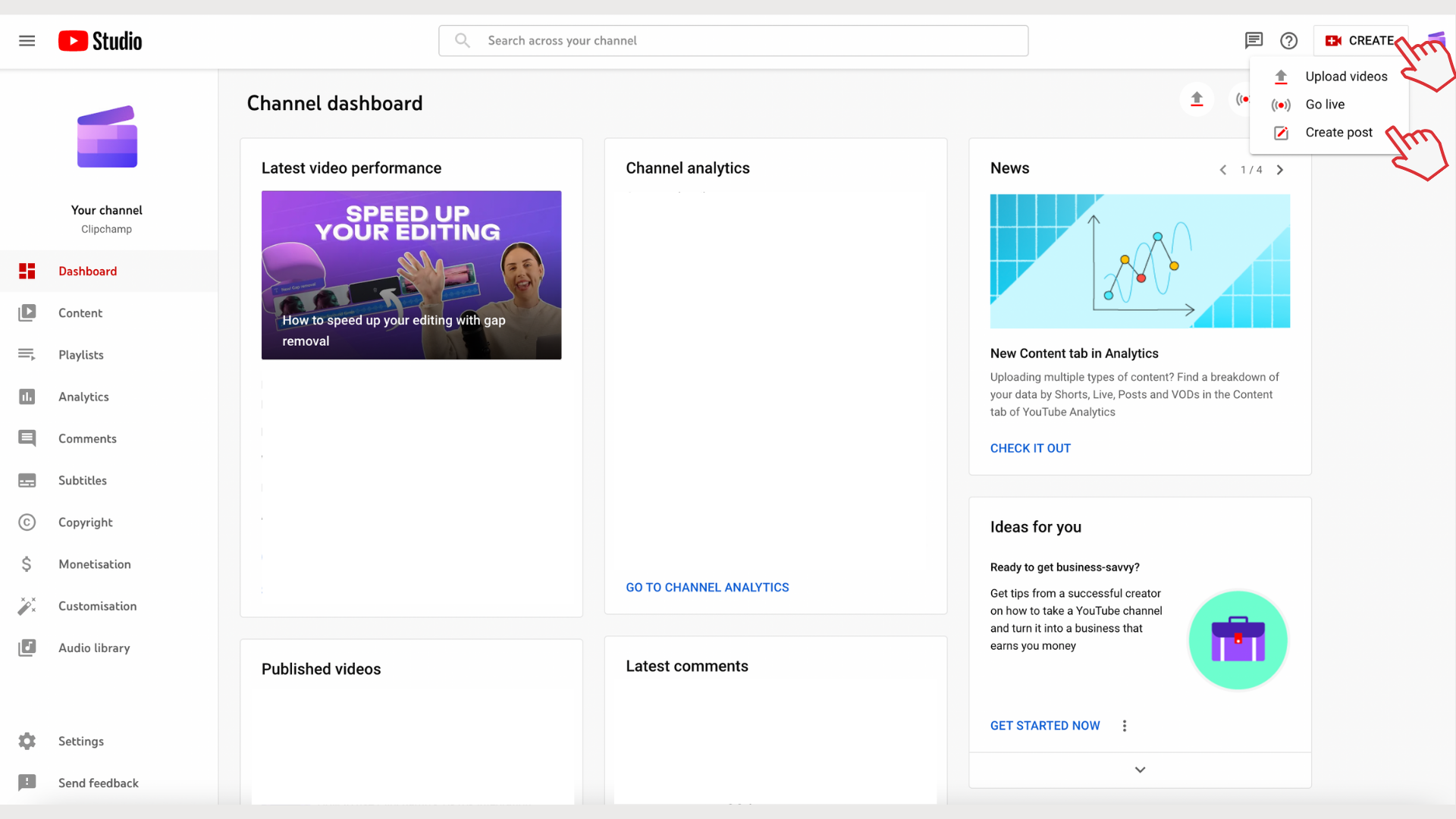The height and width of the screenshot is (819, 1456).
Task: Select Create post menu entry
Action: [1338, 133]
